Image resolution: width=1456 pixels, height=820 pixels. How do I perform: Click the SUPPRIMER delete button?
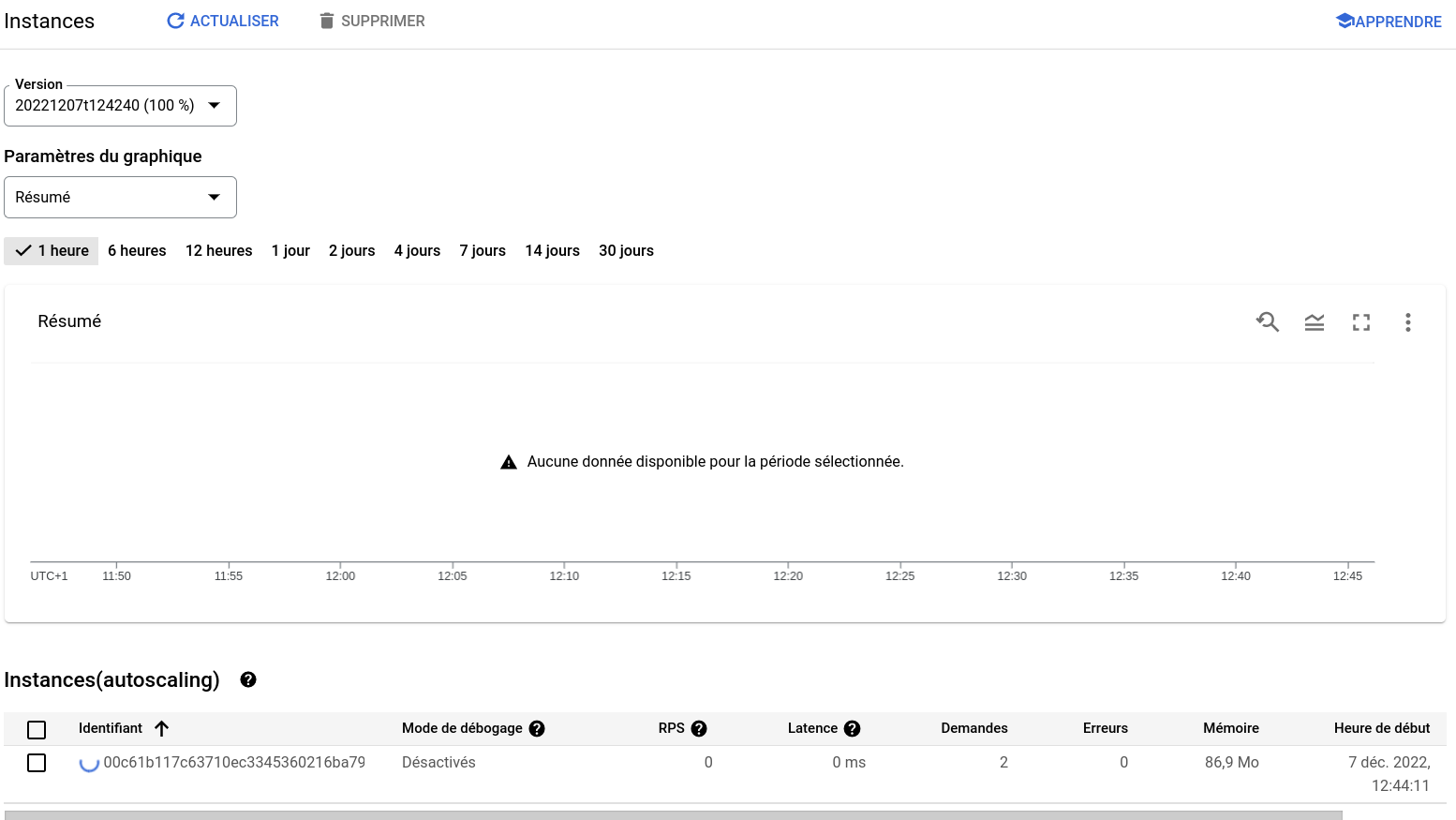click(372, 21)
